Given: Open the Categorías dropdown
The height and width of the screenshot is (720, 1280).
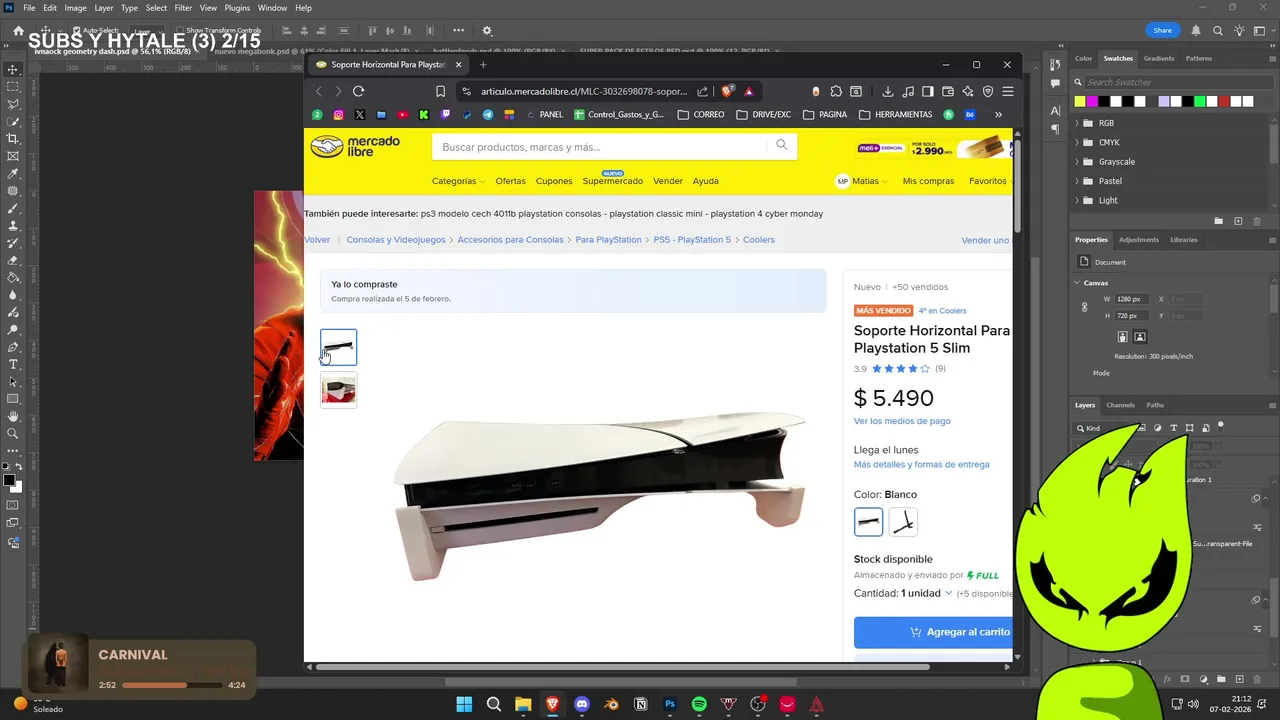Looking at the screenshot, I should (x=458, y=181).
